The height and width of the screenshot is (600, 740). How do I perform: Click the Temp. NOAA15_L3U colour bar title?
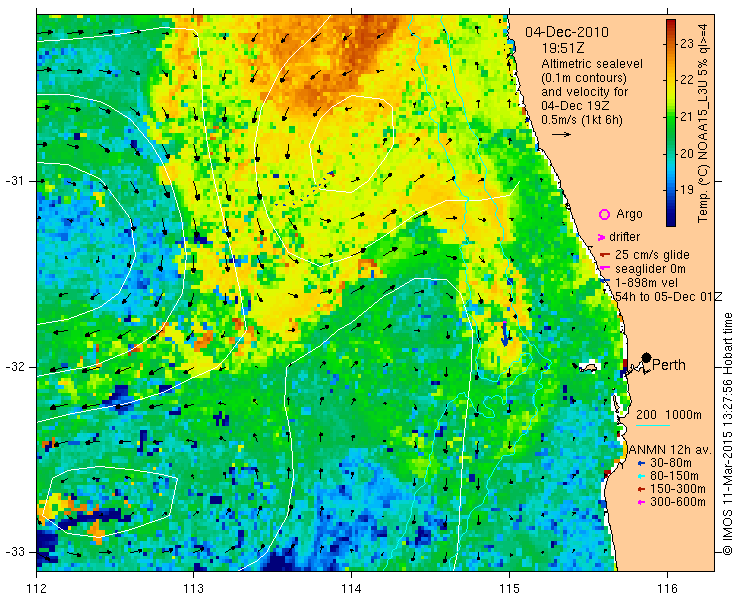[x=703, y=123]
